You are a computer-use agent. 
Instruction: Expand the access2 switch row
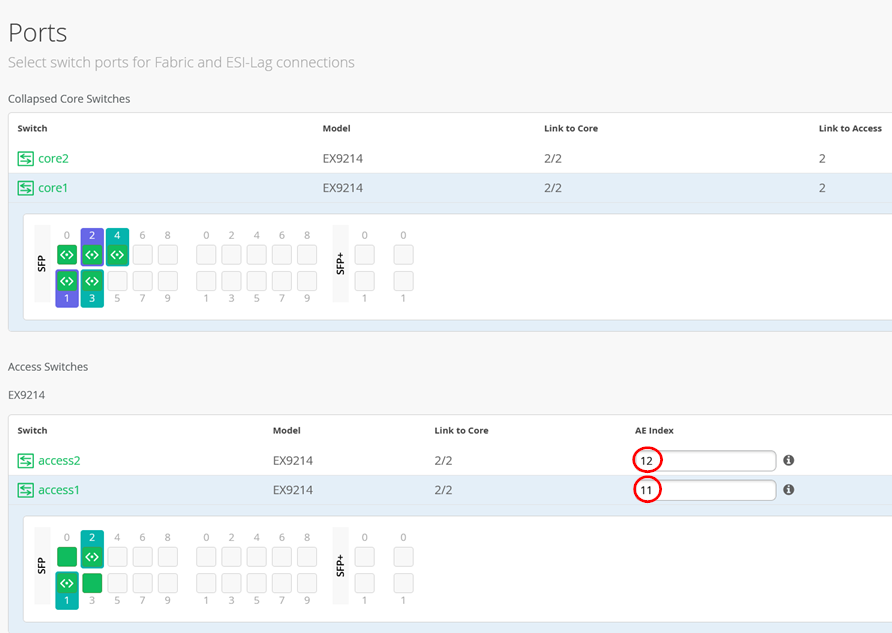350,461
